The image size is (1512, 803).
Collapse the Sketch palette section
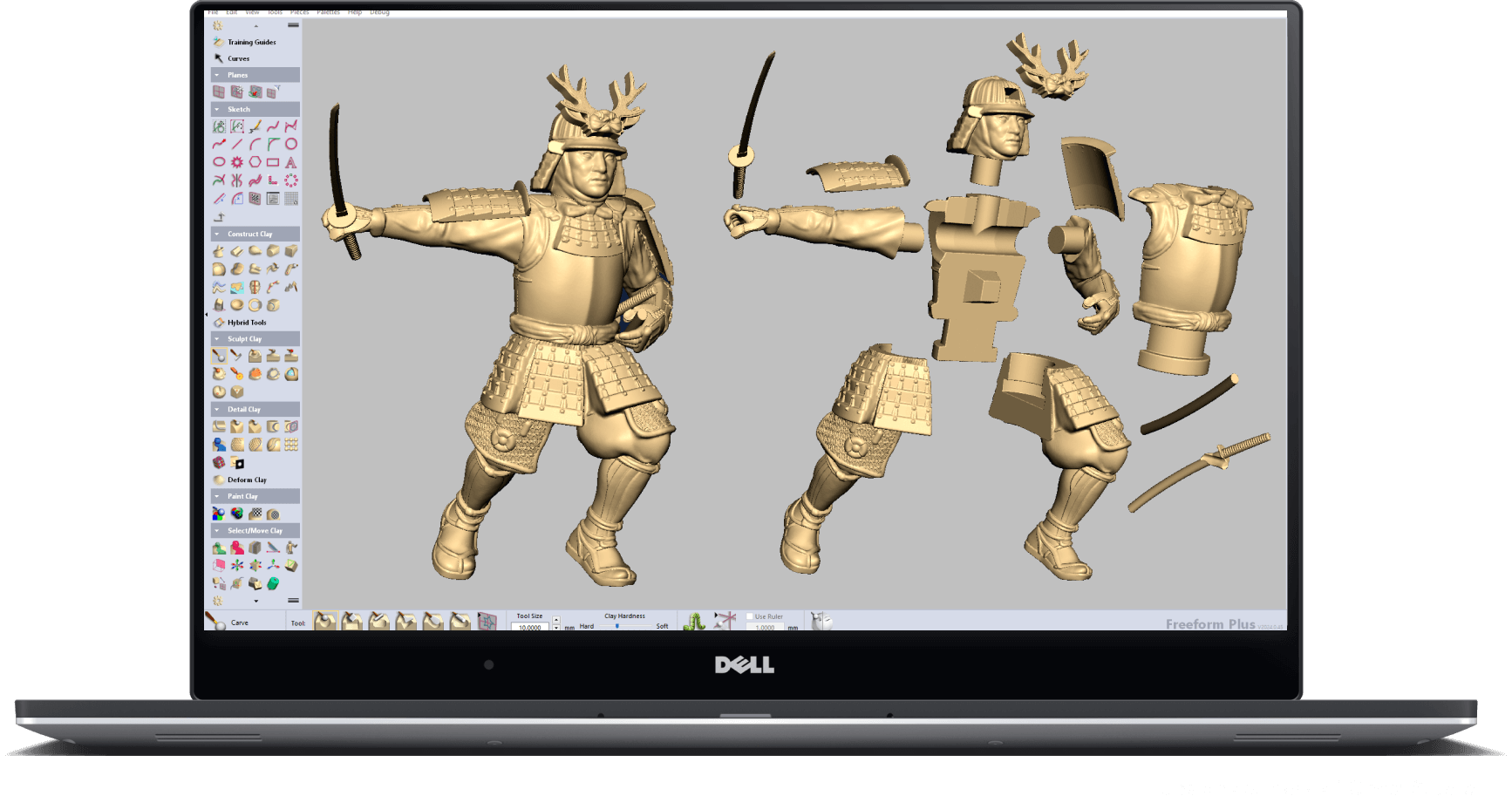217,109
